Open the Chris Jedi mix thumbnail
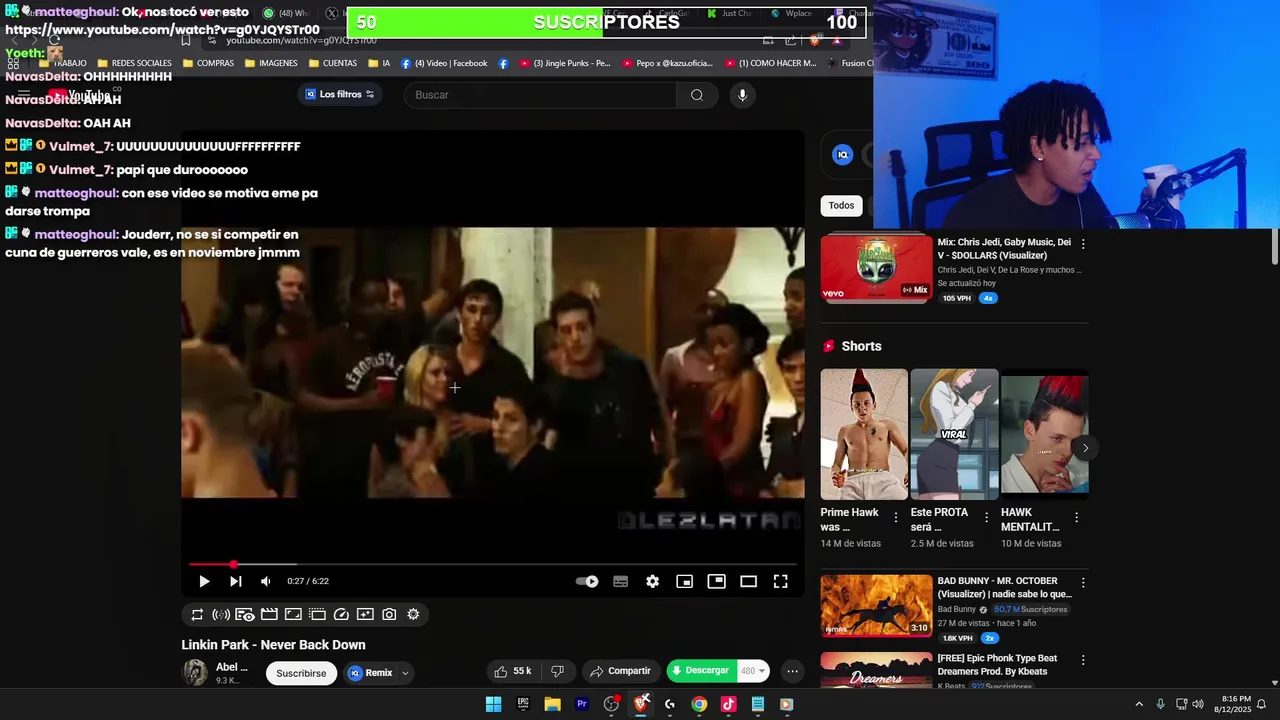Image resolution: width=1280 pixels, height=720 pixels. 876,268
